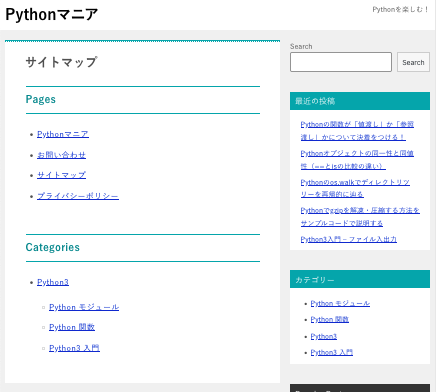Open the プライバシーポリシー link
This screenshot has height=392, width=436.
[78, 196]
